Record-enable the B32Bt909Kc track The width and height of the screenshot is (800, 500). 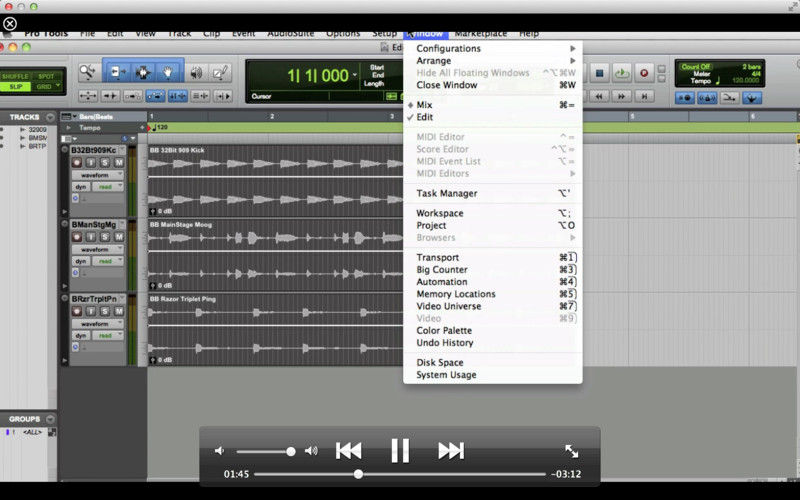coord(77,163)
